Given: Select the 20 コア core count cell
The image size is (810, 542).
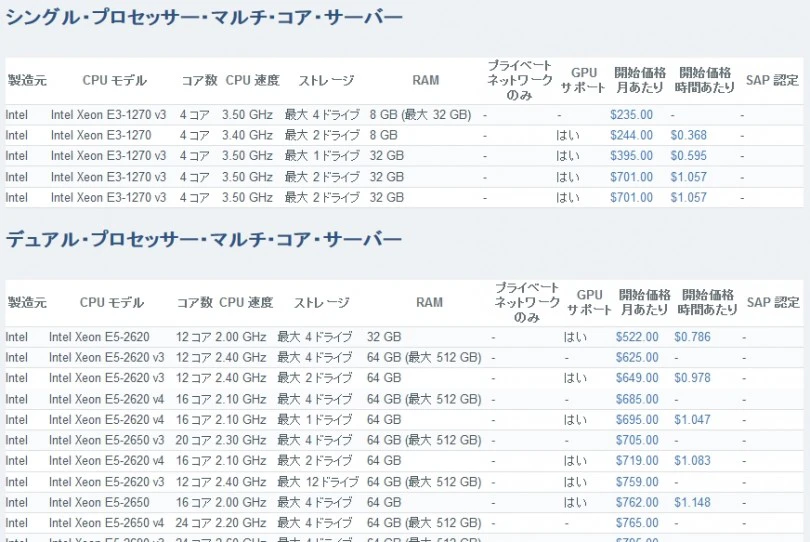Looking at the screenshot, I should click(x=193, y=440).
